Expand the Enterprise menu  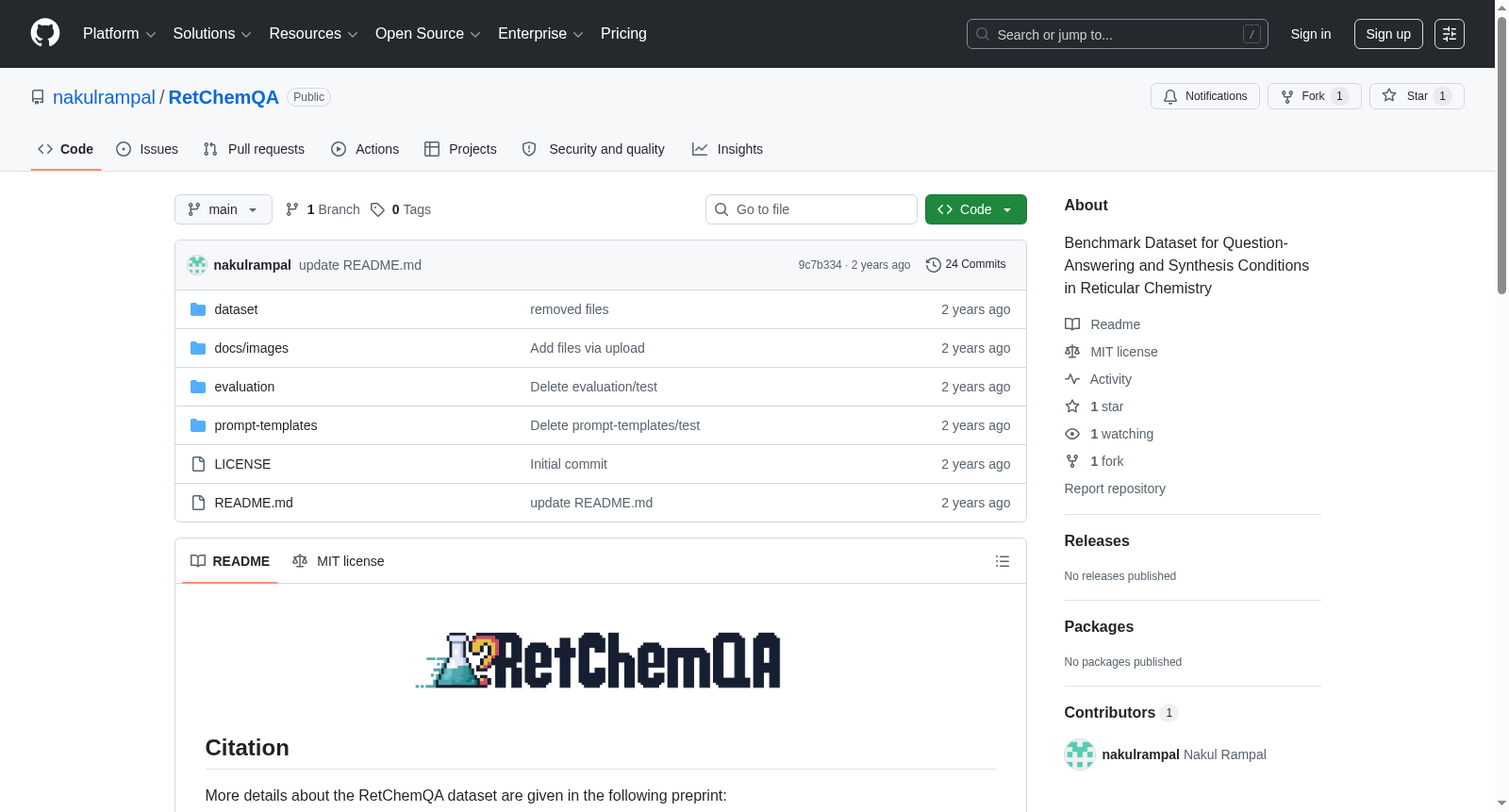[x=540, y=34]
